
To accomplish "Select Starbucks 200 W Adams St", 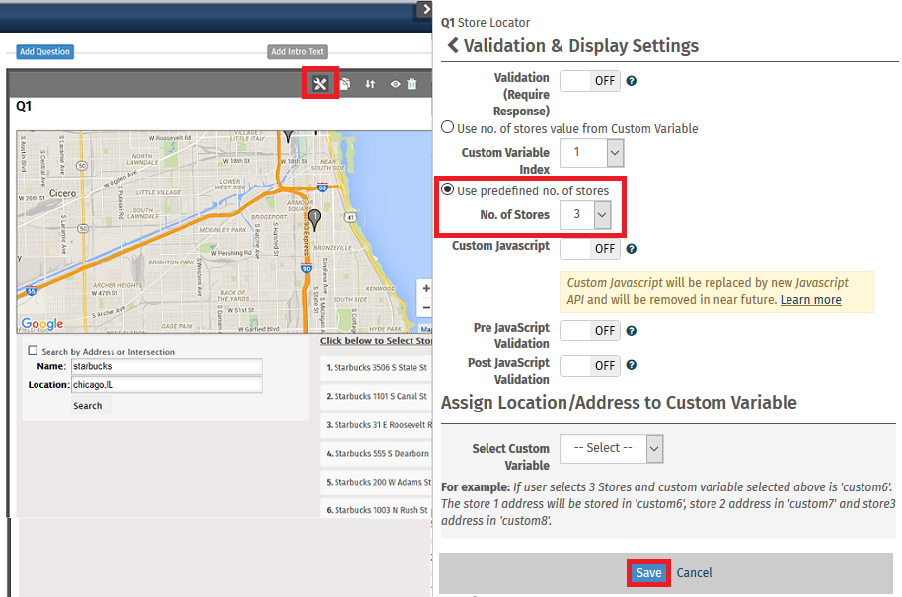I will pos(376,482).
